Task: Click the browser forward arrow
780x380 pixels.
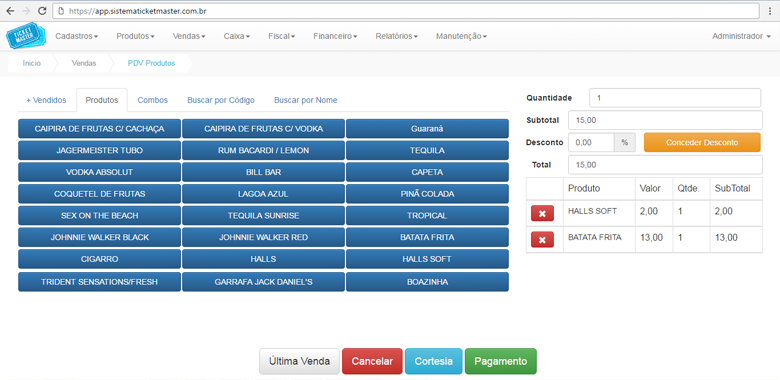Action: (x=26, y=10)
